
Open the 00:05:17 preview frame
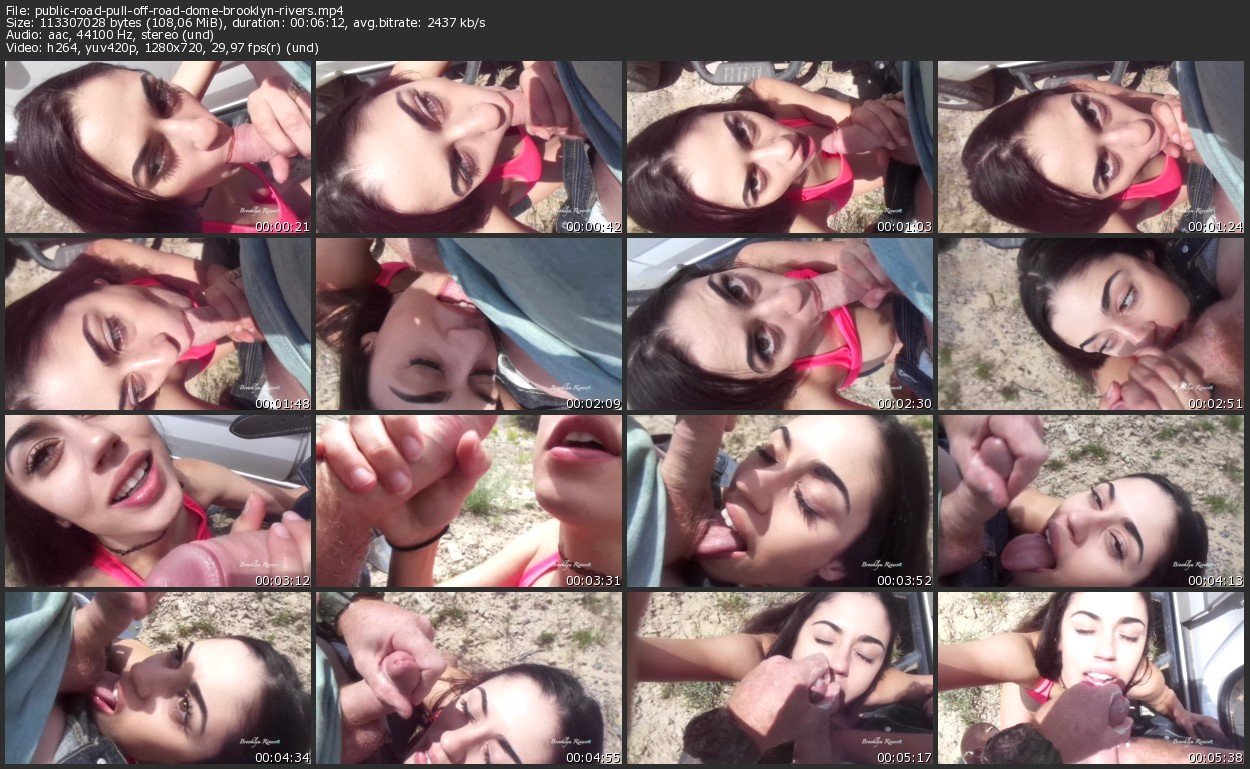[x=780, y=677]
